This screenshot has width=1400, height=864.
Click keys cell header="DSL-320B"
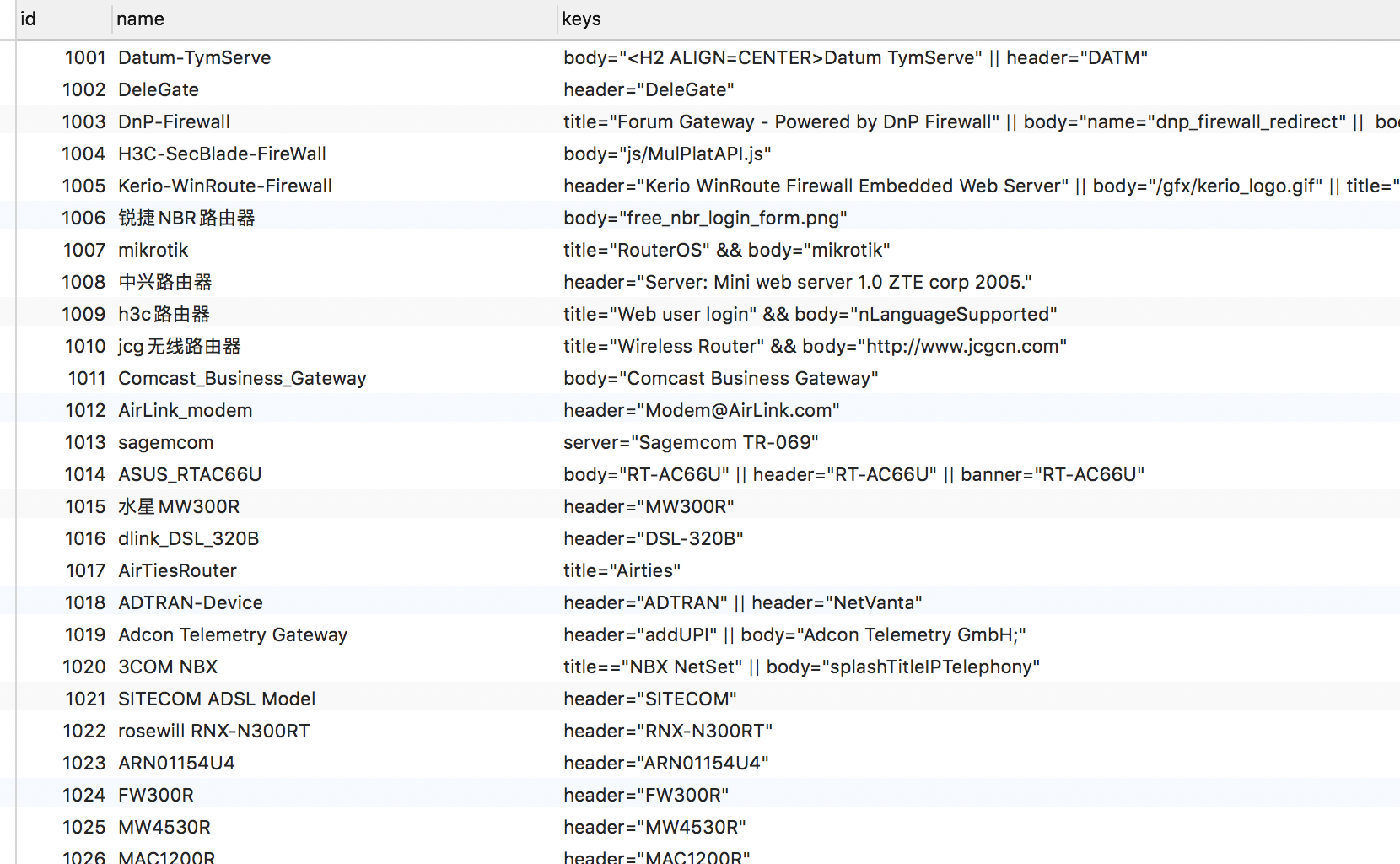point(979,538)
